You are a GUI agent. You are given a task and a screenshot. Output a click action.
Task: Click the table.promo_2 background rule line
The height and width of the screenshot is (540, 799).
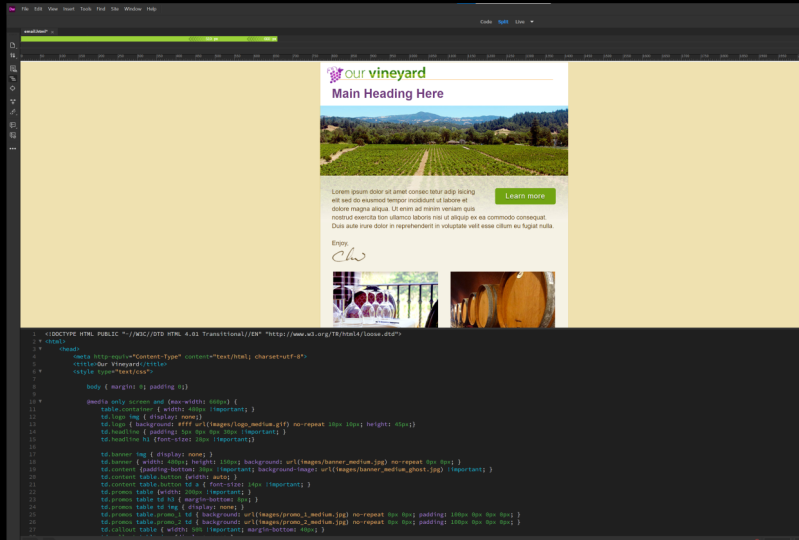[310, 522]
